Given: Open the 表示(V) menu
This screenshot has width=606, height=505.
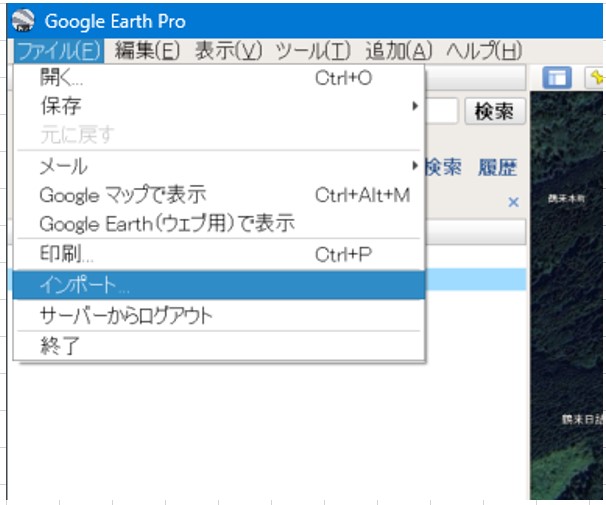Looking at the screenshot, I should click(x=228, y=50).
